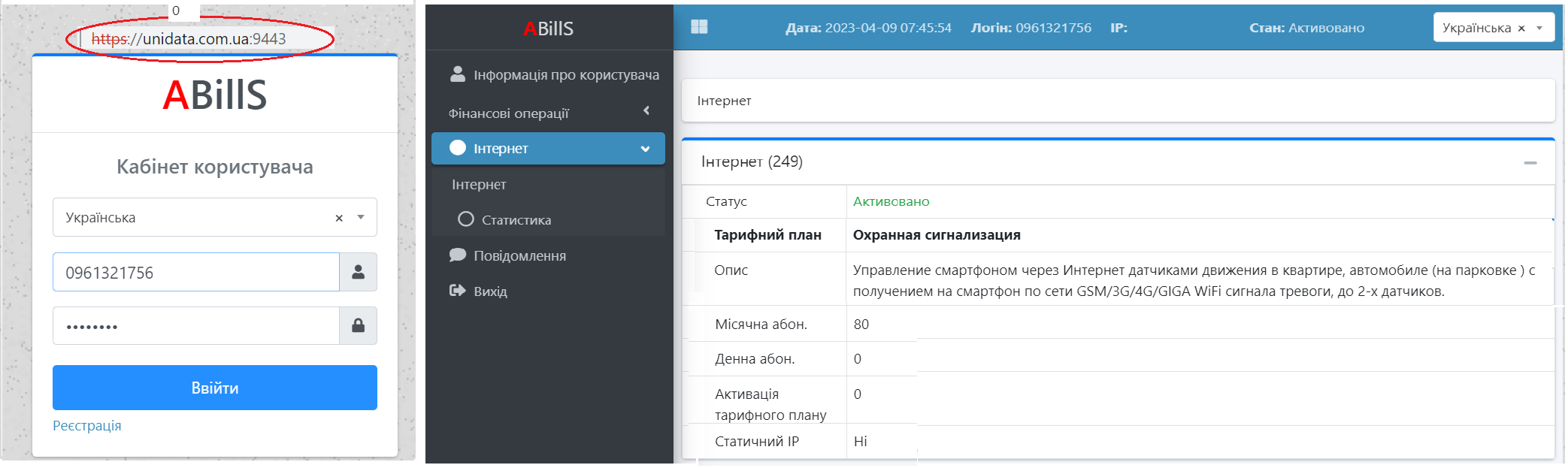Click the Опис description text

point(1194,280)
